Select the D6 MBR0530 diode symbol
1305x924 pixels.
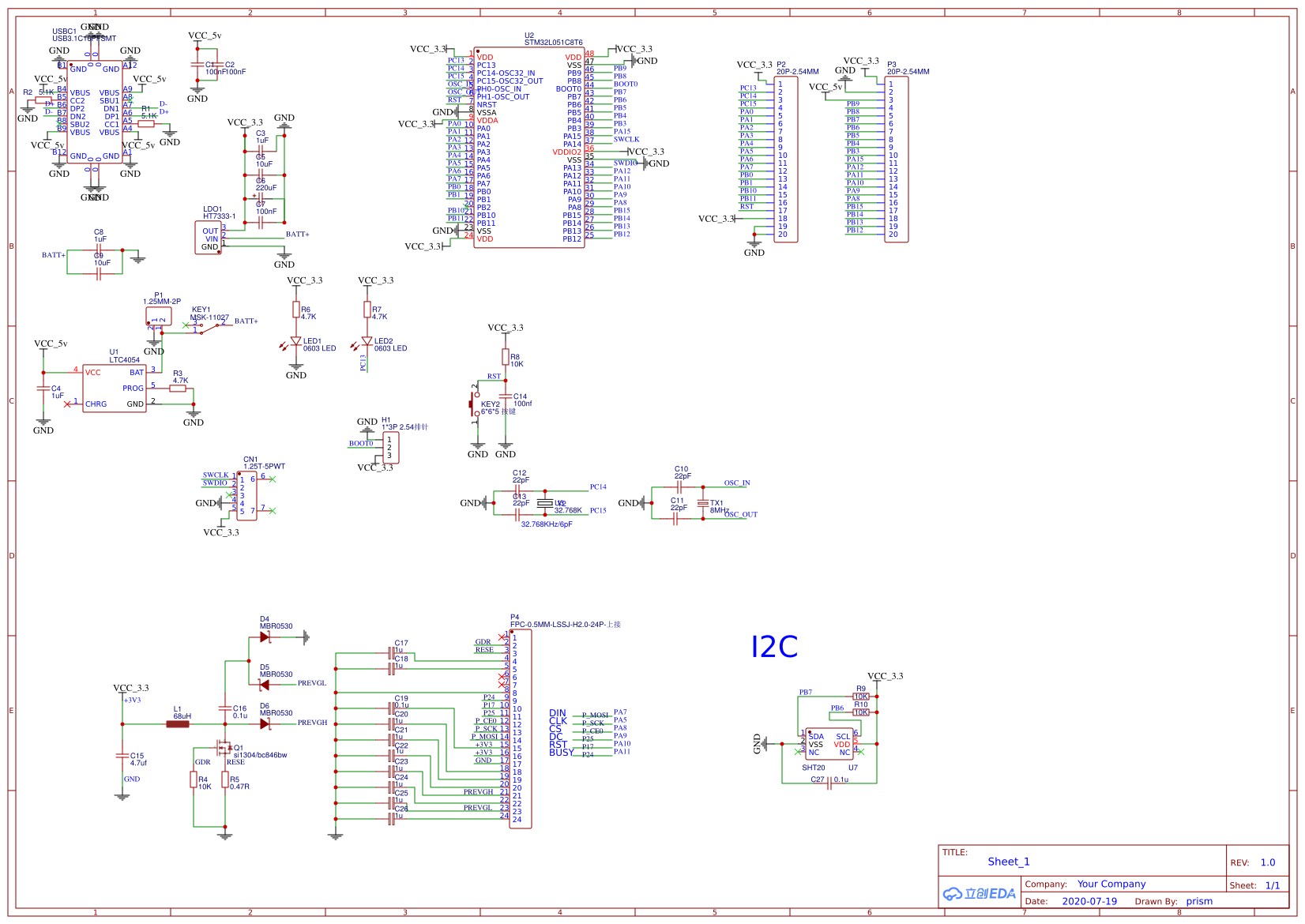point(265,723)
